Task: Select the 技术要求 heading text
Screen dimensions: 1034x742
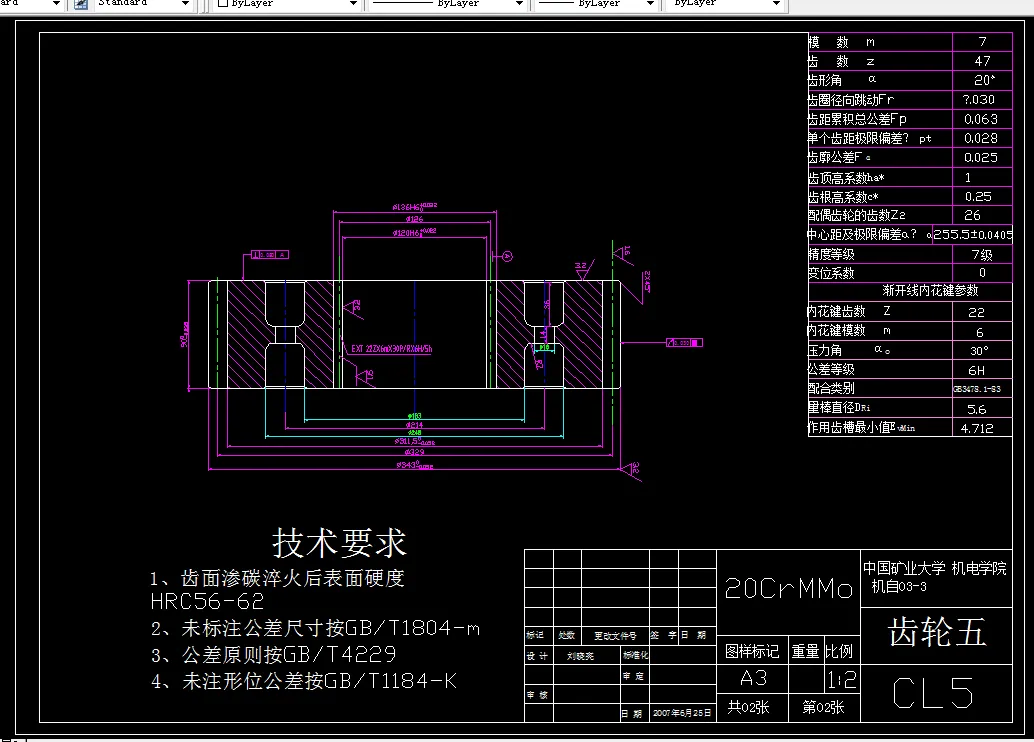Action: coord(339,543)
